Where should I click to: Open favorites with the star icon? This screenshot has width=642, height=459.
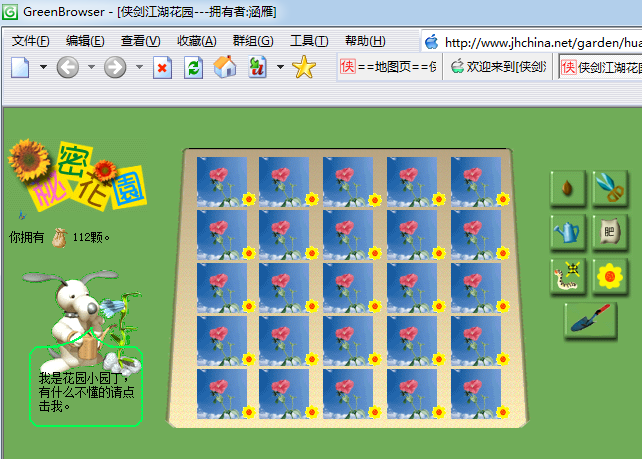point(304,67)
